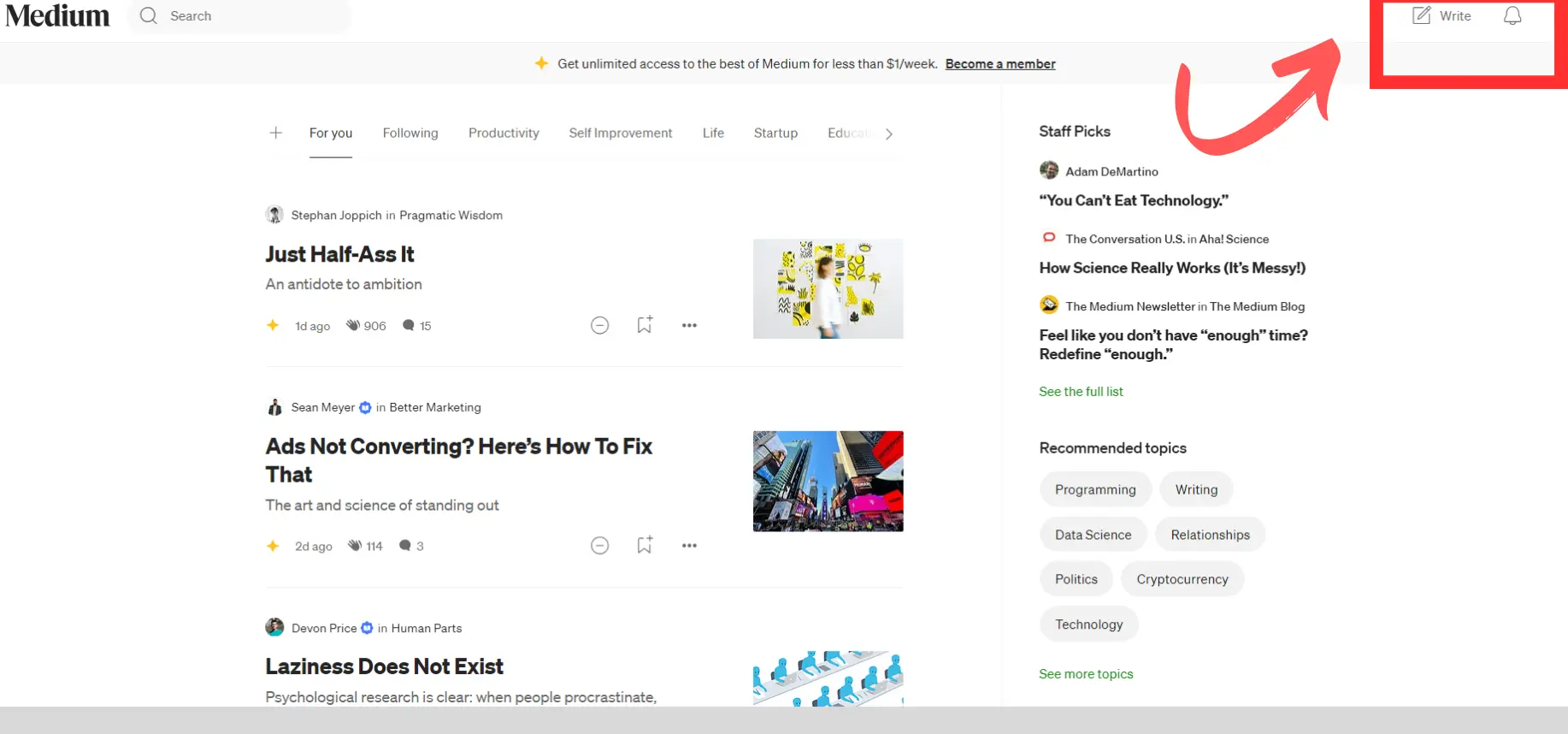Image resolution: width=1568 pixels, height=734 pixels.
Task: Switch to the Following tab
Action: point(410,133)
